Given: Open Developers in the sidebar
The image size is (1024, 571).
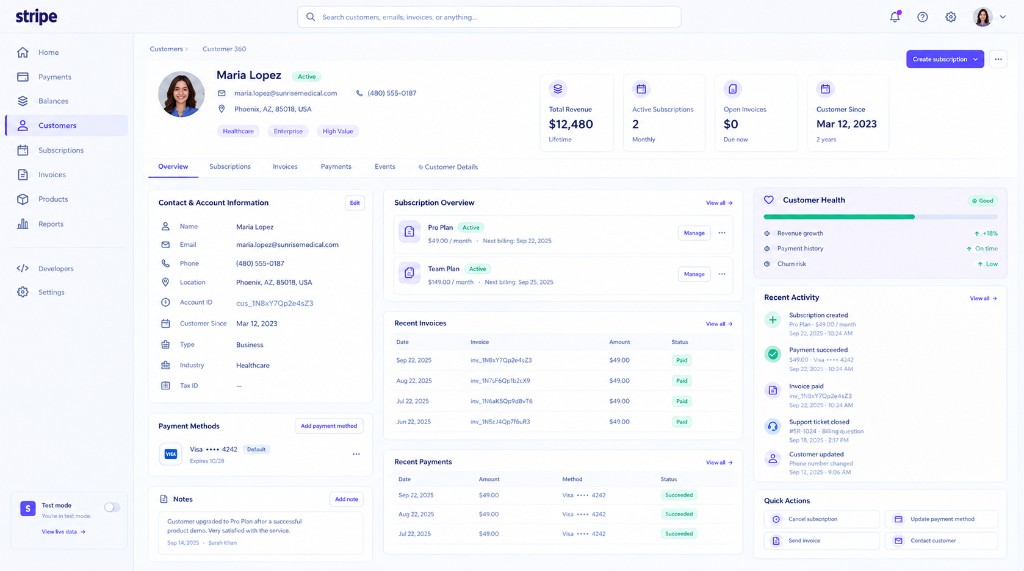Looking at the screenshot, I should pyautogui.click(x=67, y=269).
